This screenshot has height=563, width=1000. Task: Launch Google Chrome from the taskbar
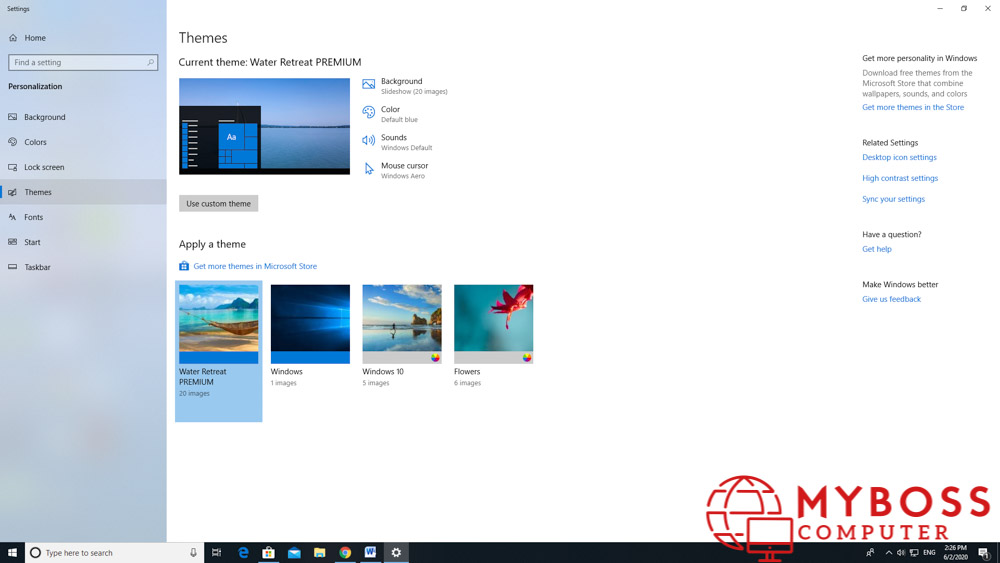345,552
